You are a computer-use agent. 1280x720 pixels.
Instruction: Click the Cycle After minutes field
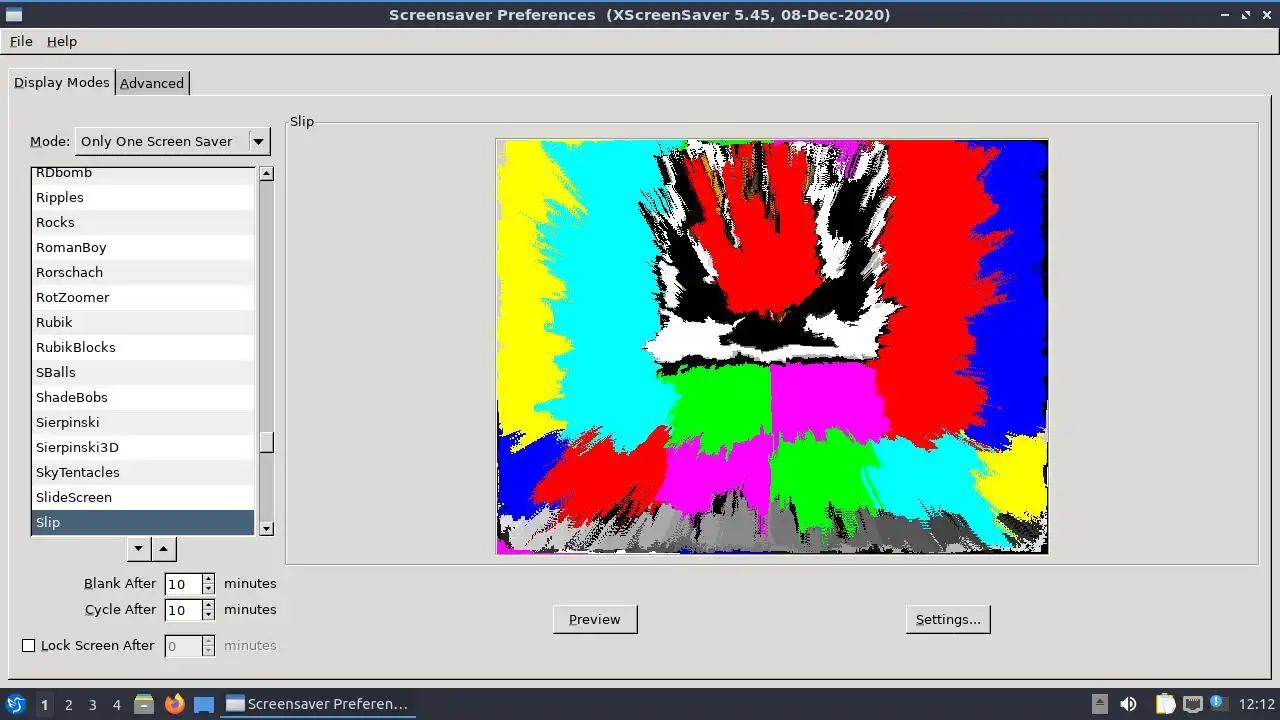(183, 610)
